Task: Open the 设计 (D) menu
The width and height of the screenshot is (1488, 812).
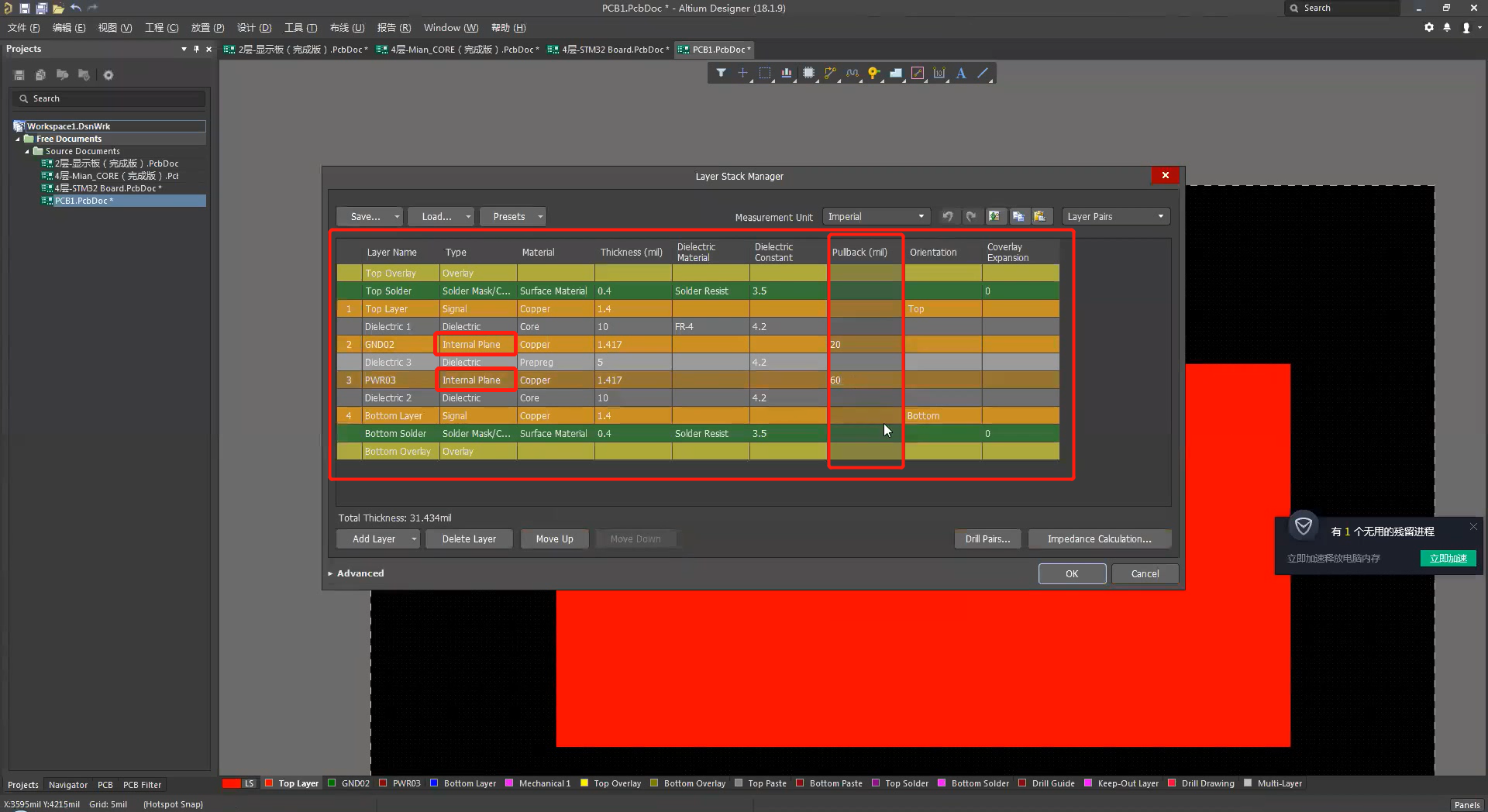Action: (254, 28)
